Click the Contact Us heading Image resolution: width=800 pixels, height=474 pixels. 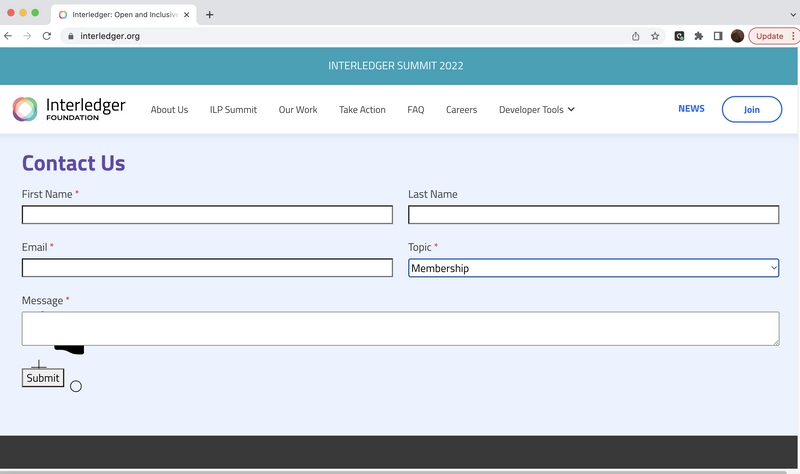[73, 163]
